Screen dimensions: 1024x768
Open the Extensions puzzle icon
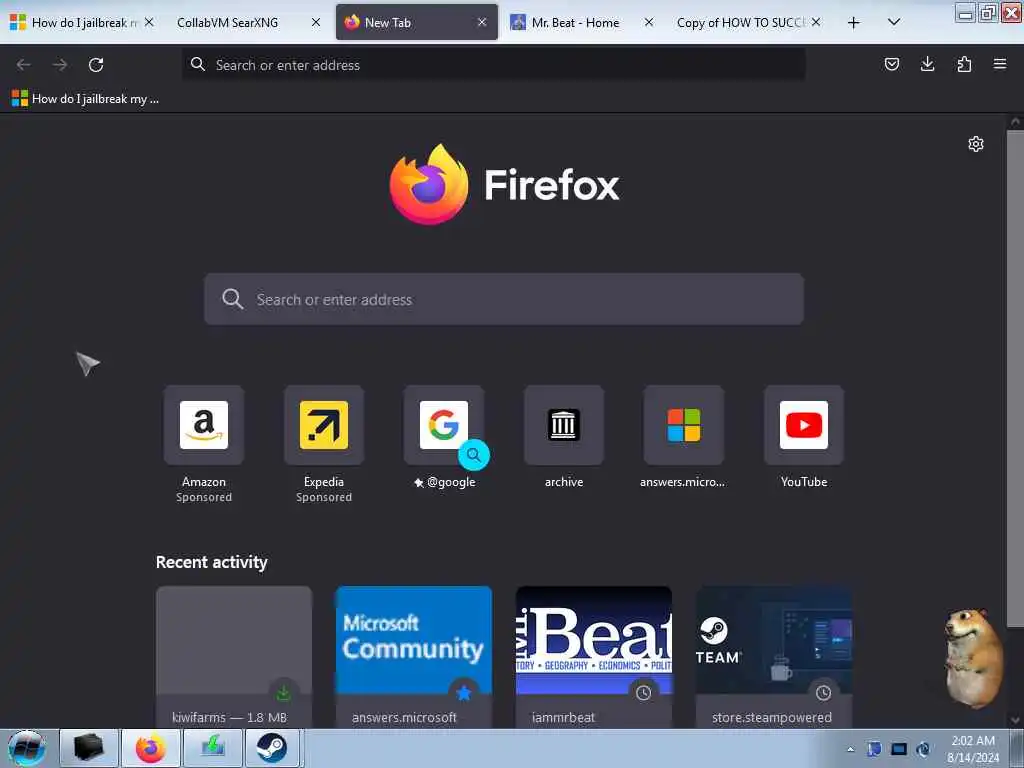[964, 64]
